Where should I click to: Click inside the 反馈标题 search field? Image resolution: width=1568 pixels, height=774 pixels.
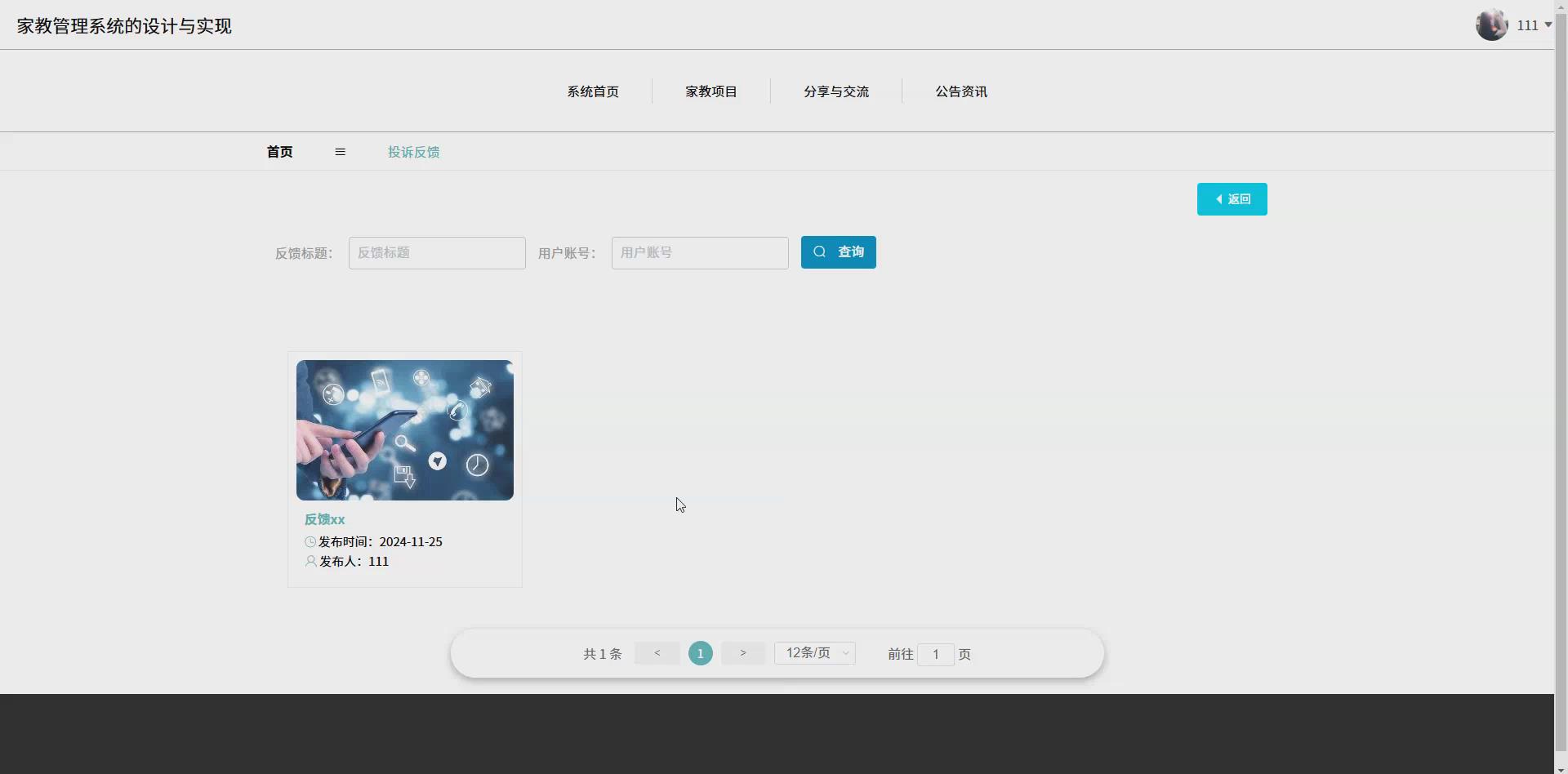click(x=437, y=252)
